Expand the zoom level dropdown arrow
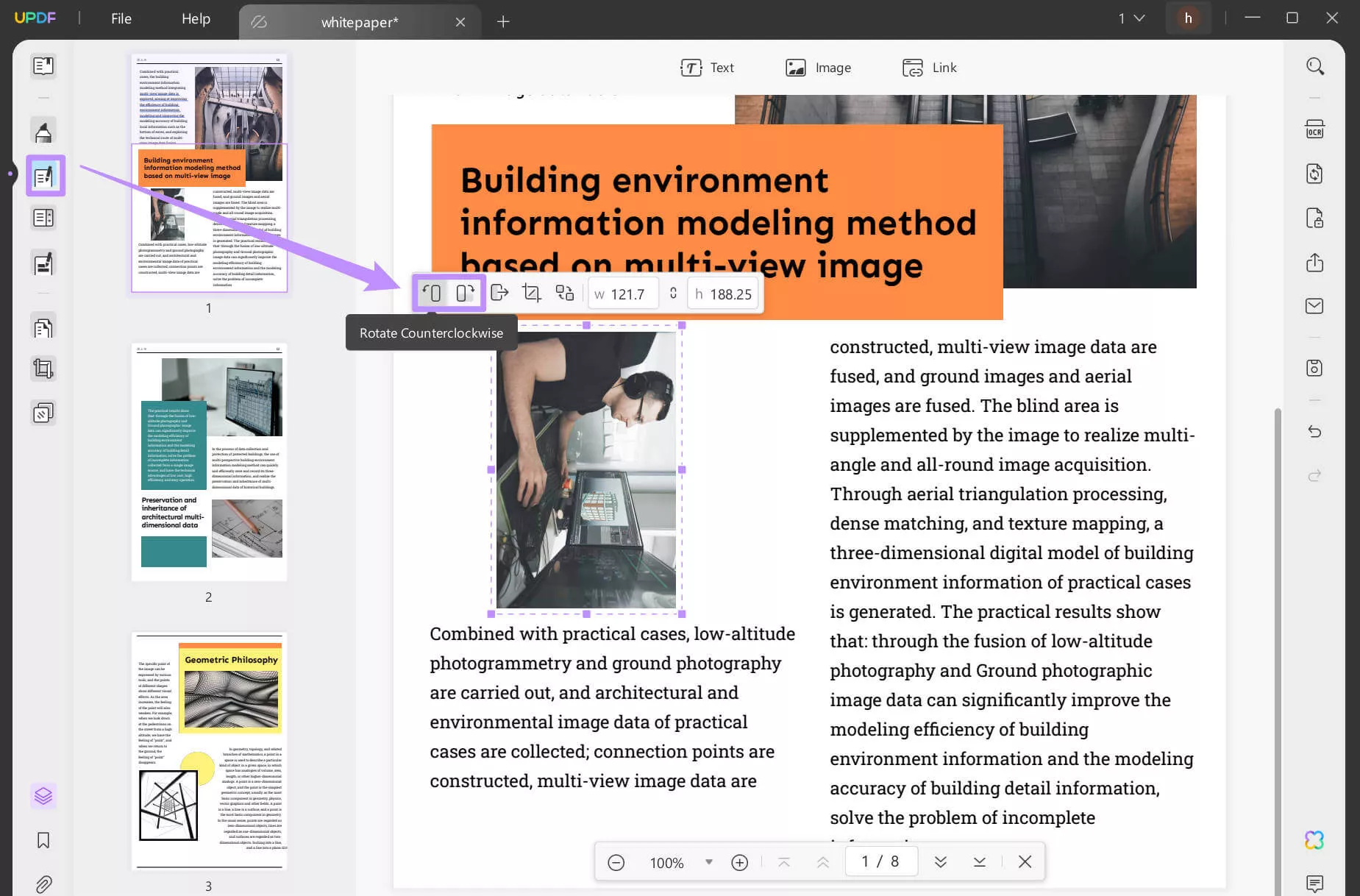Viewport: 1360px width, 896px height. click(x=708, y=862)
